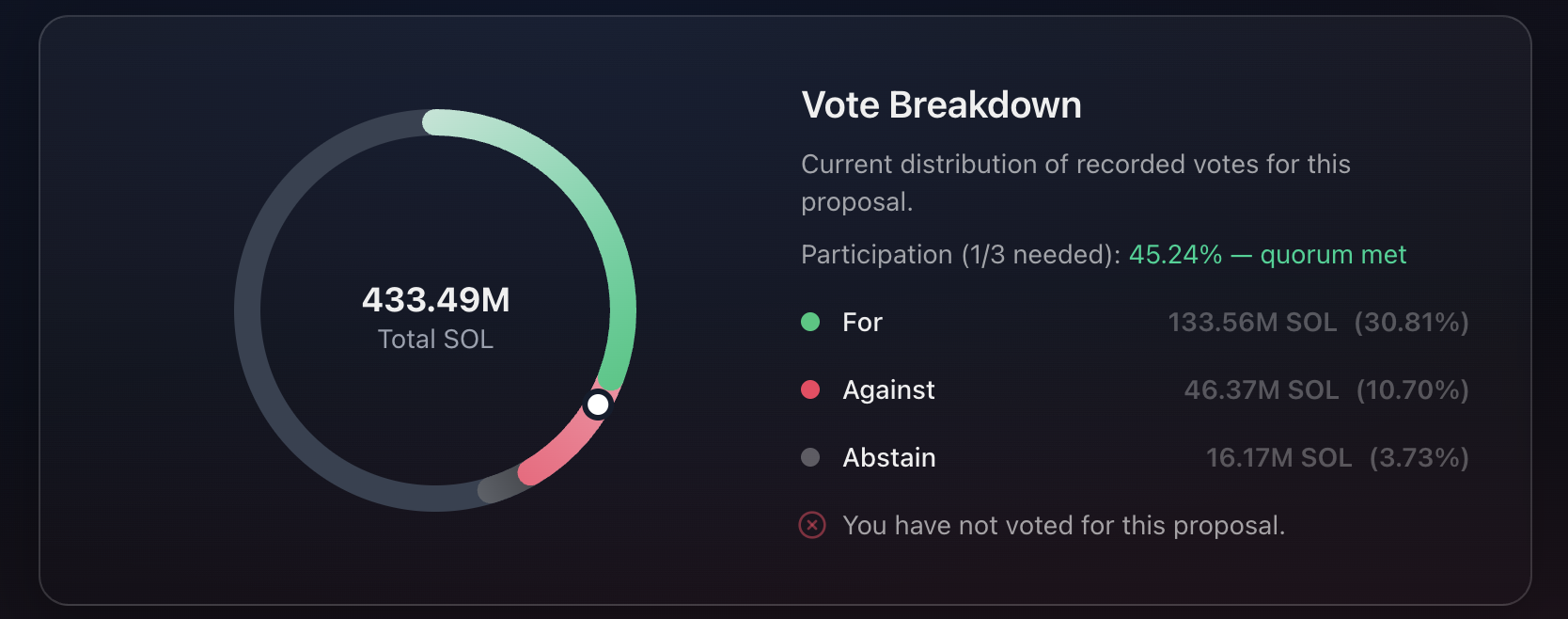Viewport: 1568px width, 619px height.
Task: Click the gray Abstain legend dot
Action: tap(810, 457)
